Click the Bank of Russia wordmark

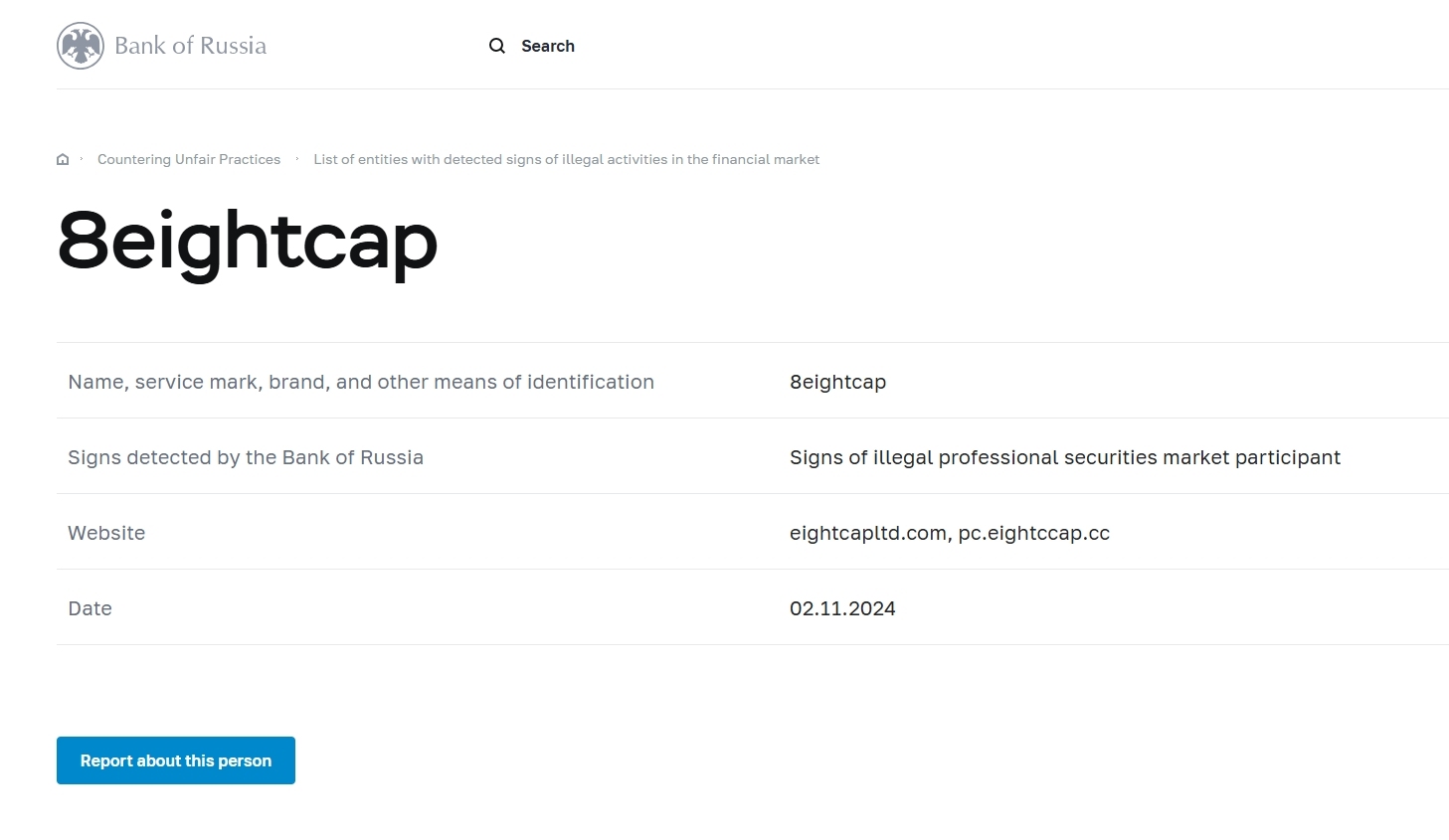[190, 46]
